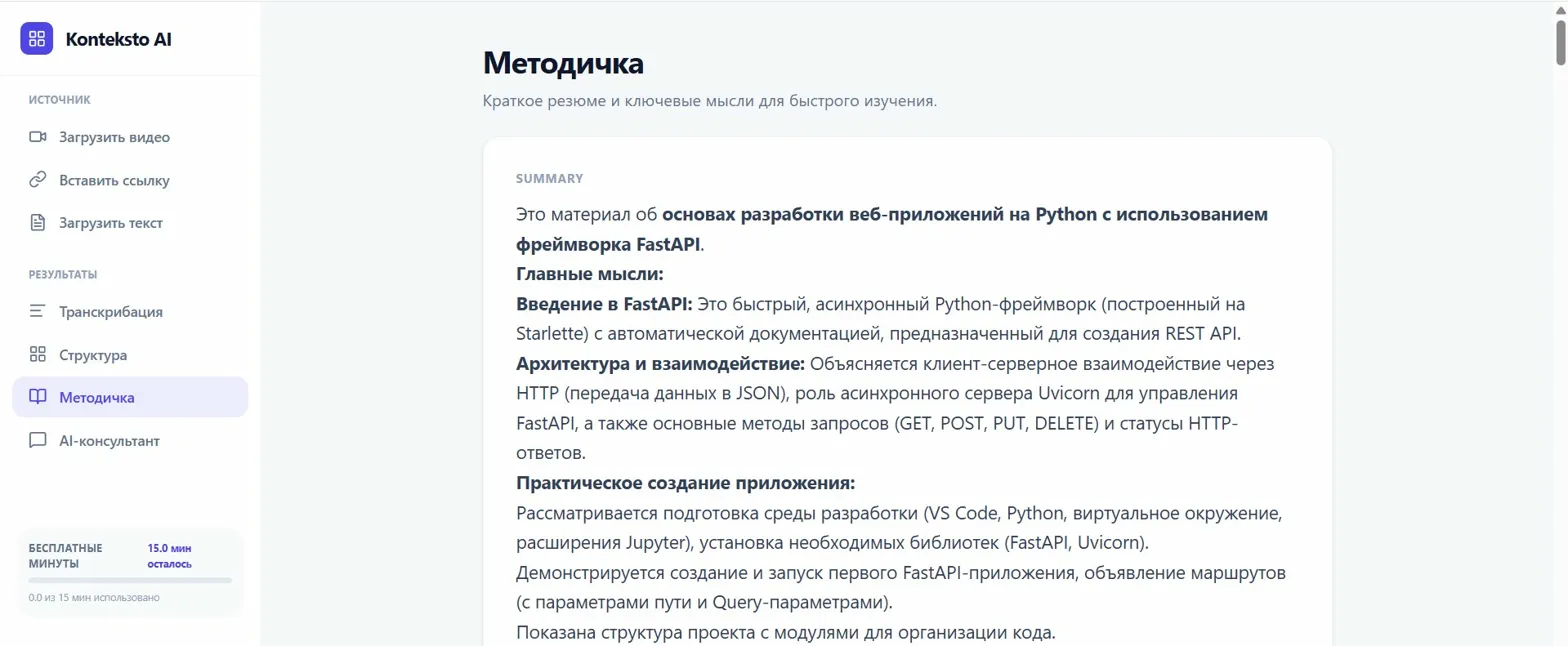Click the БЕСПЛАТНЫЕ МИНУТЫ label
Image resolution: width=1568 pixels, height=646 pixels.
point(66,556)
